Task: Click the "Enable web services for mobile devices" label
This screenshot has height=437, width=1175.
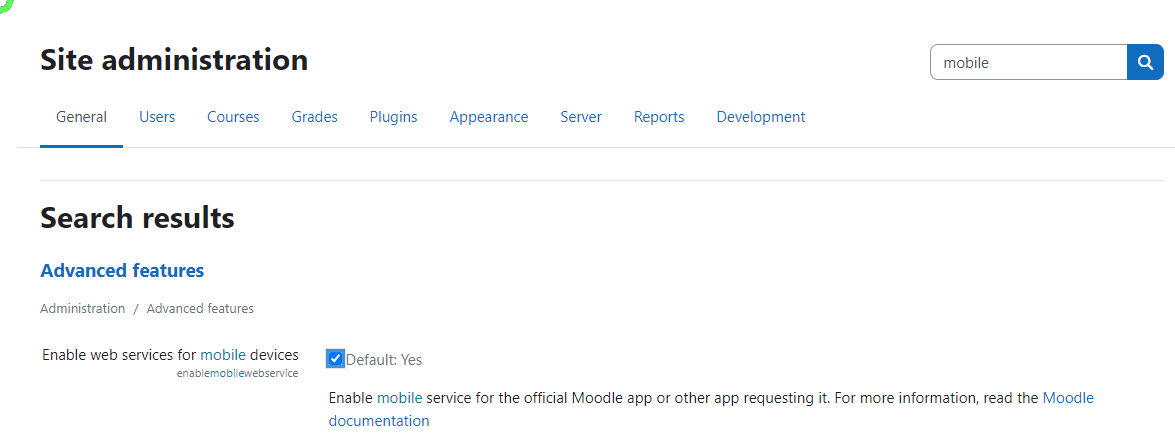Action: (170, 355)
